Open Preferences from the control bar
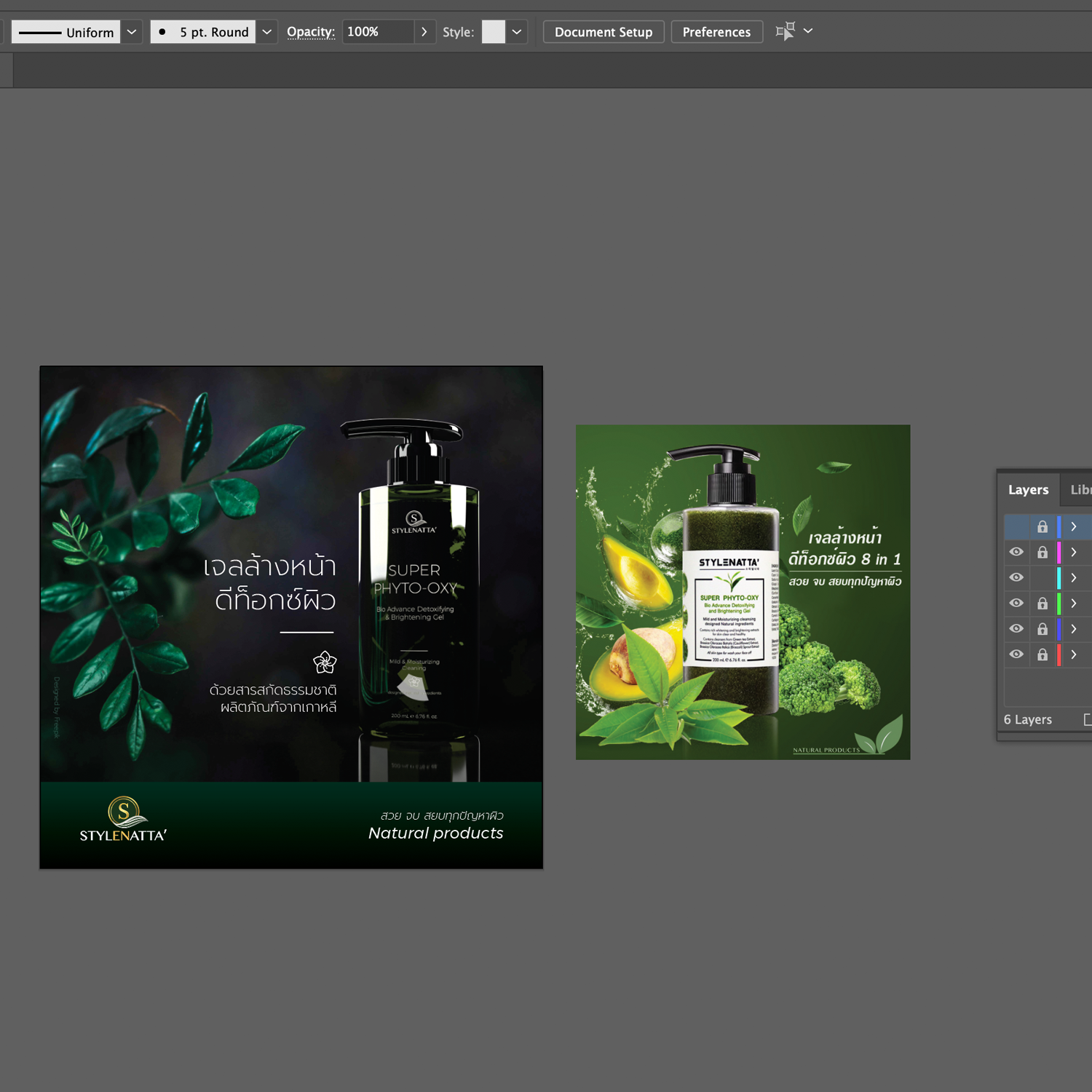This screenshot has height=1092, width=1092. (716, 32)
